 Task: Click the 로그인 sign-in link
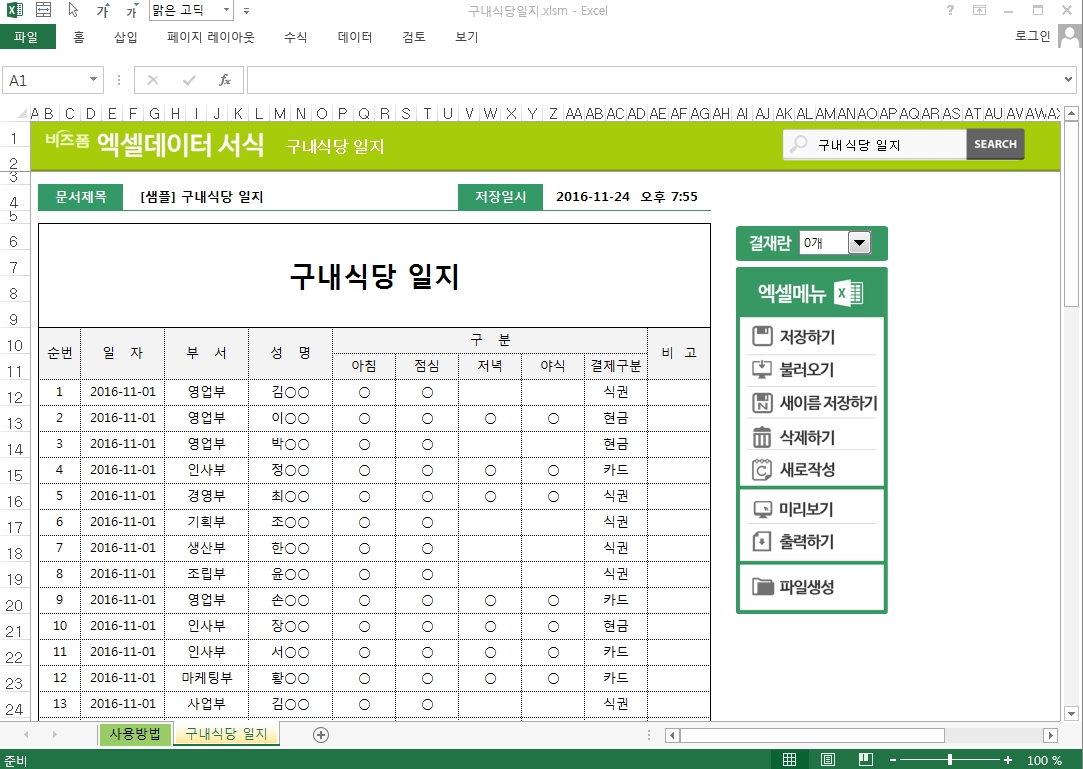point(1032,36)
